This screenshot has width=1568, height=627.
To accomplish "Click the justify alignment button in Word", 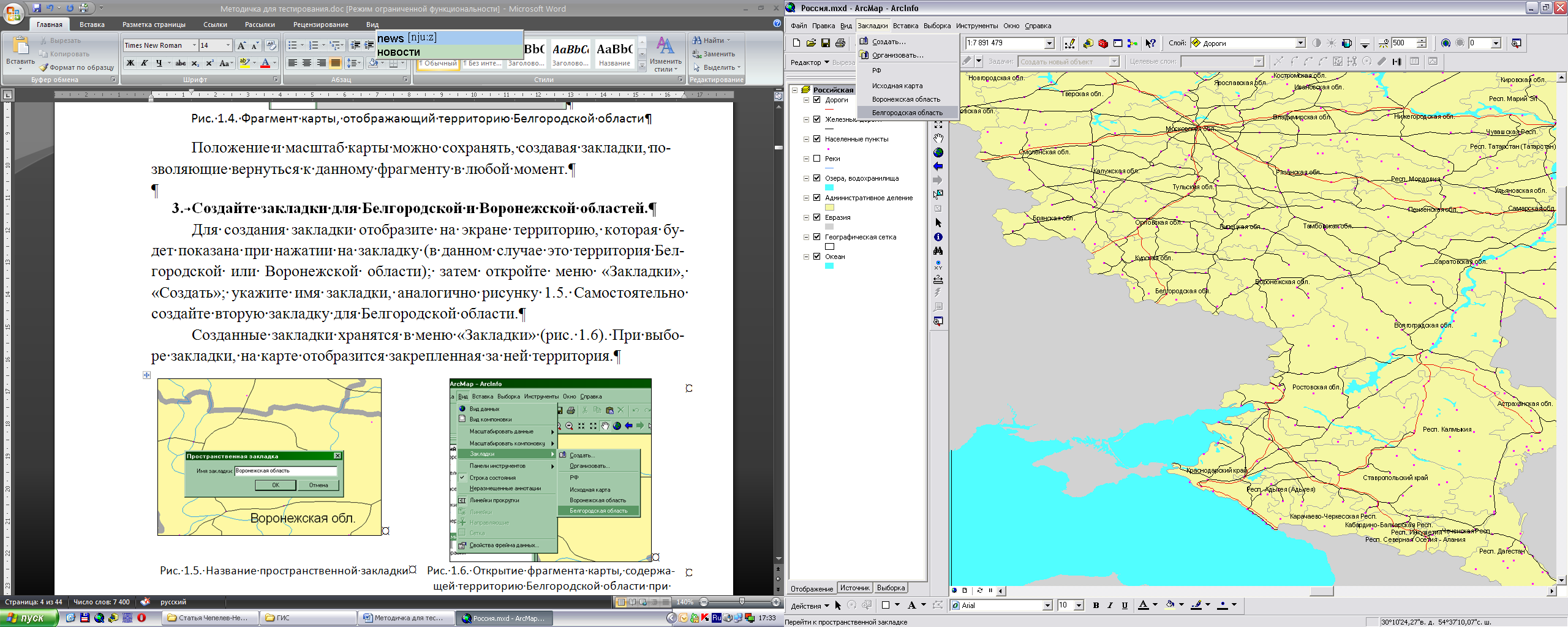I will pos(336,63).
